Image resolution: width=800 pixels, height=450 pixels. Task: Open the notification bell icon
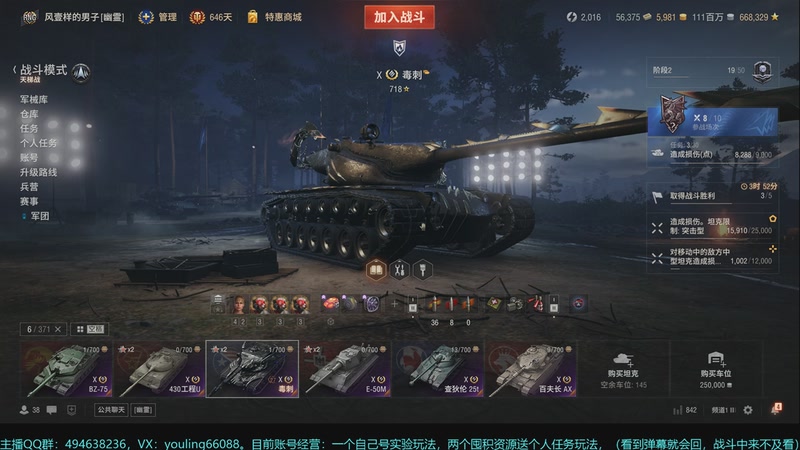click(775, 410)
